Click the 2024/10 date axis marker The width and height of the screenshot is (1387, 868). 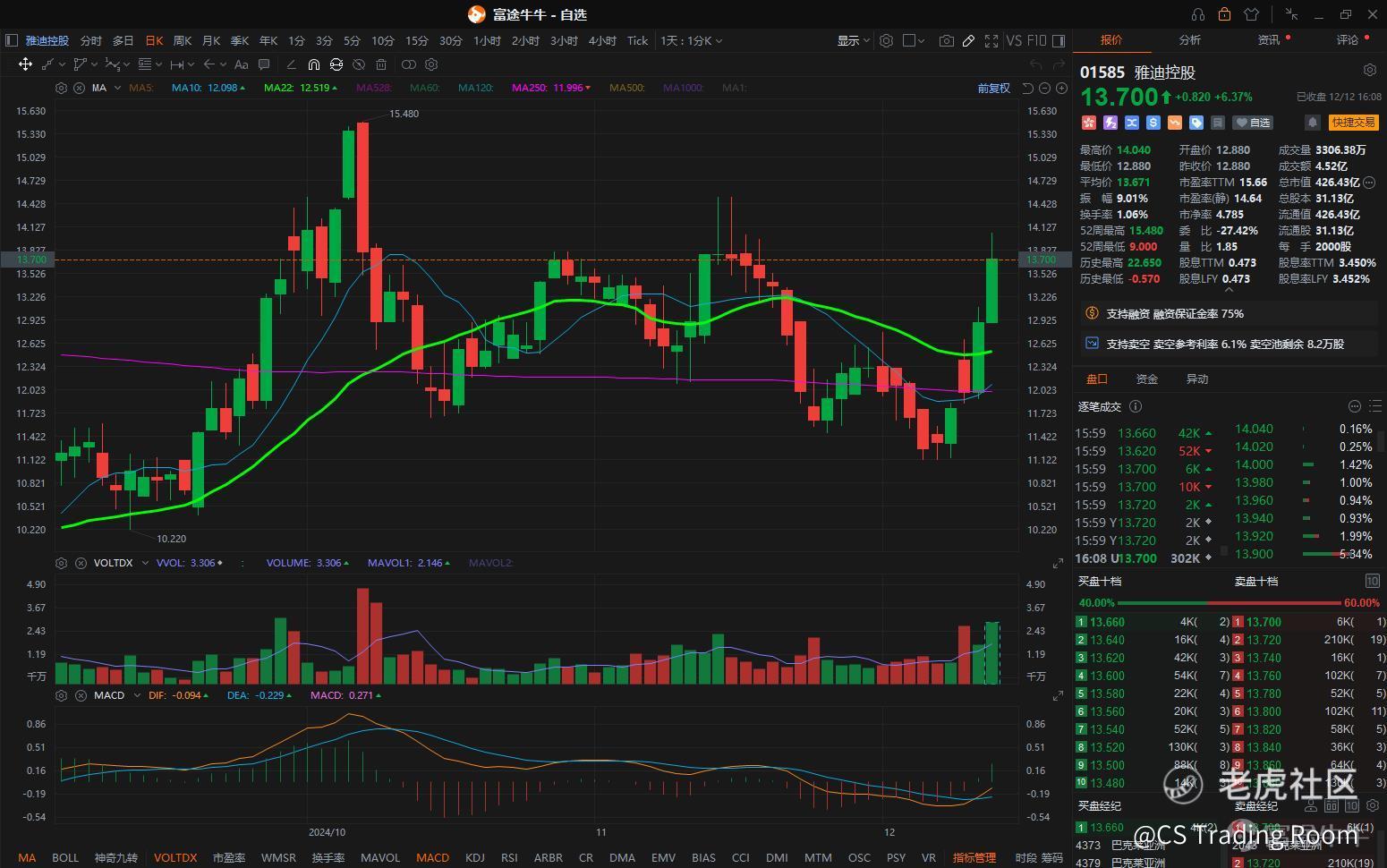[327, 831]
